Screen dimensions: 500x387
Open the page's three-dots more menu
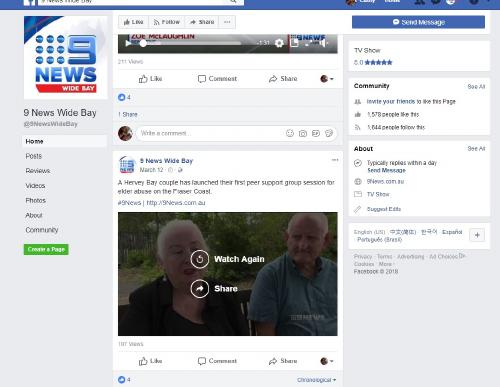pos(227,22)
